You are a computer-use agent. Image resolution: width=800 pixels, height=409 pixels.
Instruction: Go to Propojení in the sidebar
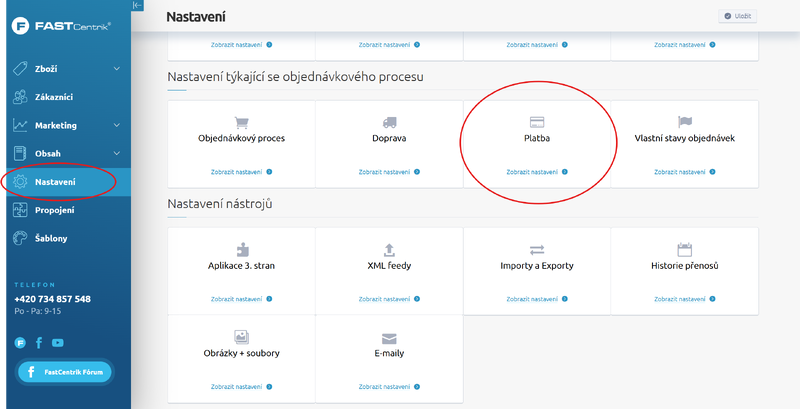[x=55, y=210]
